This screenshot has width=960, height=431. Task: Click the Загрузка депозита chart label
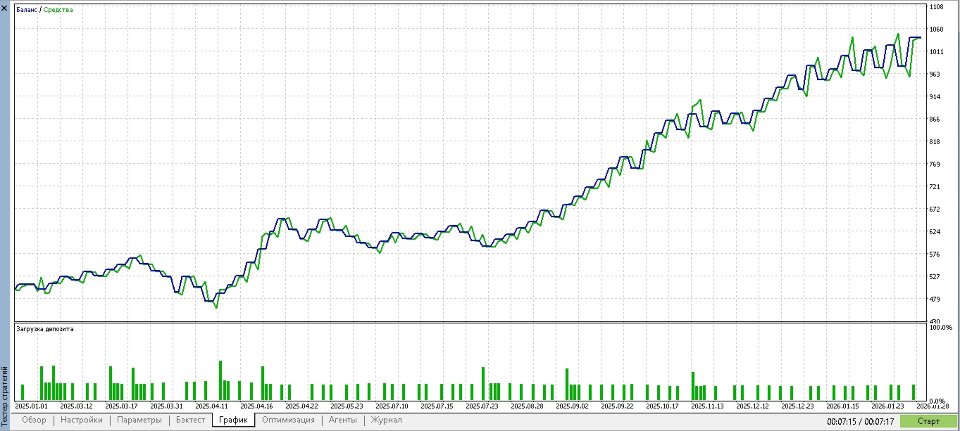click(45, 329)
